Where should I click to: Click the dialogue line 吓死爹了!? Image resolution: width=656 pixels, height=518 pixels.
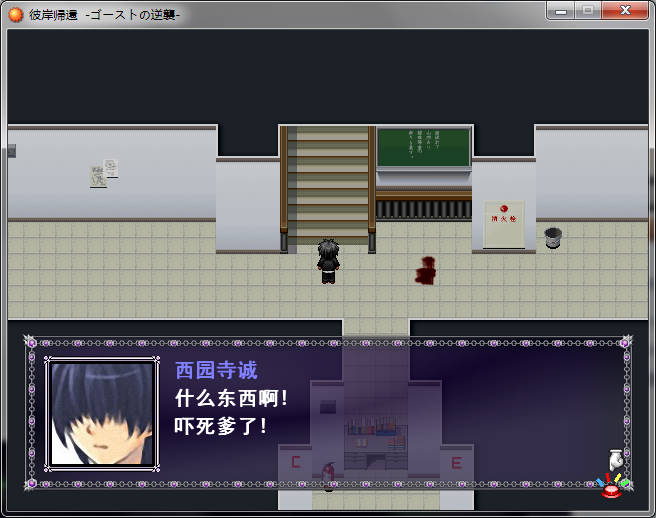(220, 426)
